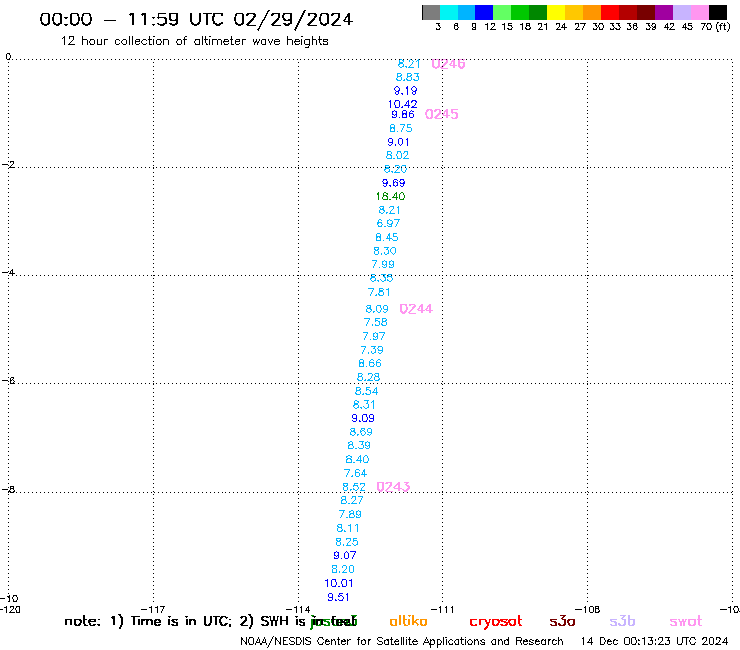Select the dark blue value 9.07
The width and height of the screenshot is (740, 650).
tap(345, 556)
